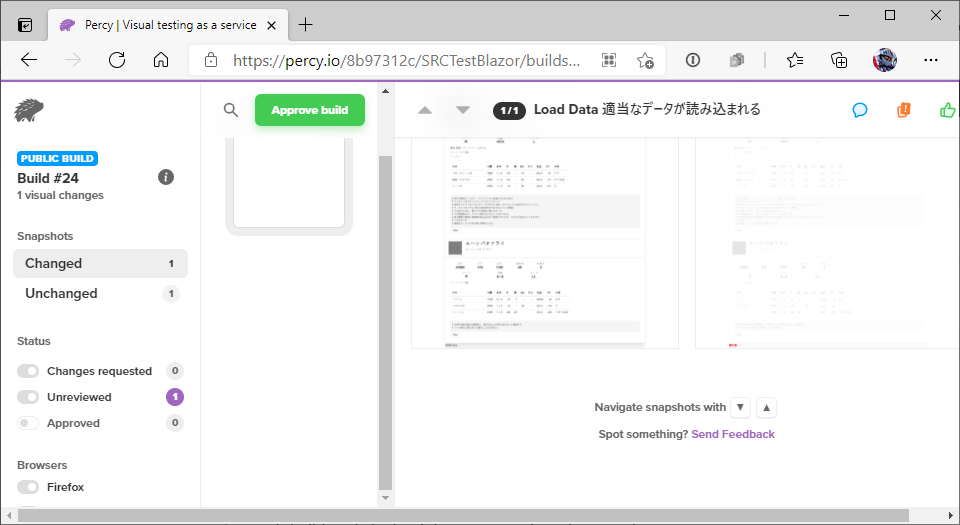View site info via the lock icon
Screen dimensions: 960x525
coord(211,60)
